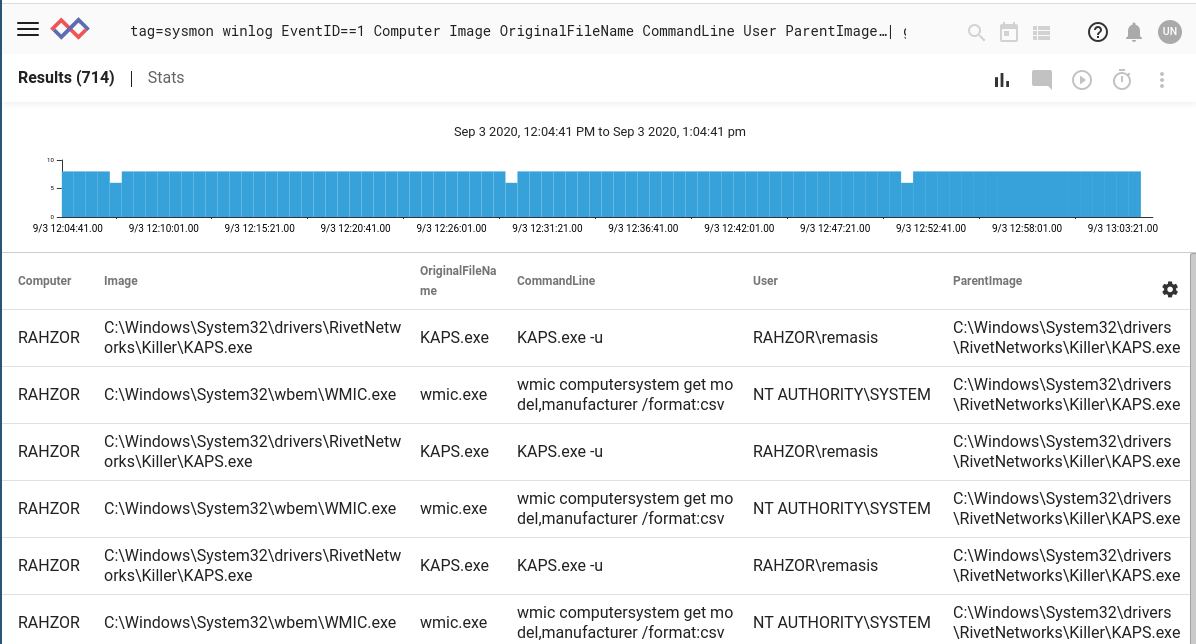Open the notifications bell icon
Viewport: 1196px width, 644px height.
tap(1133, 31)
